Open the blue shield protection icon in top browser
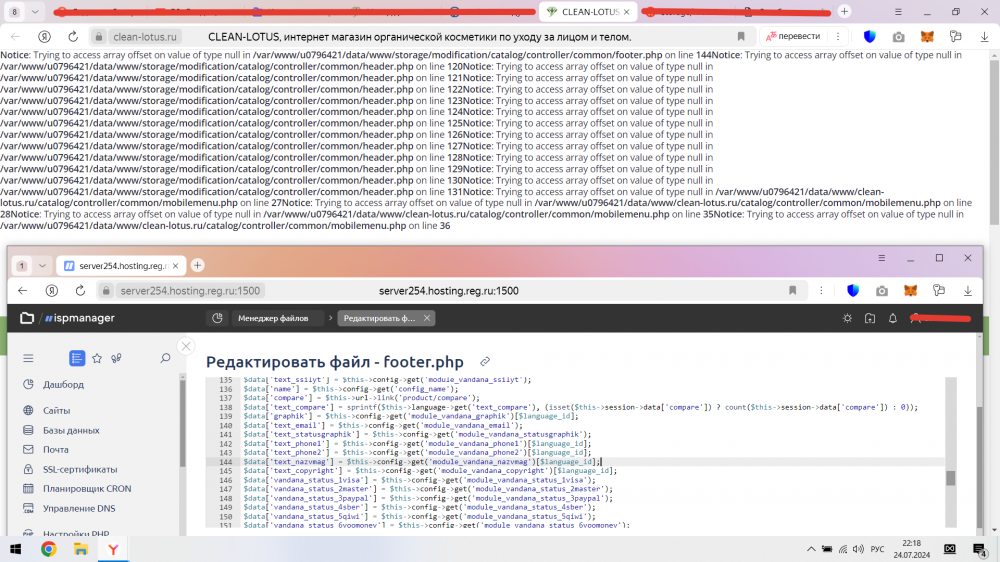This screenshot has height=562, width=1000. [x=870, y=37]
